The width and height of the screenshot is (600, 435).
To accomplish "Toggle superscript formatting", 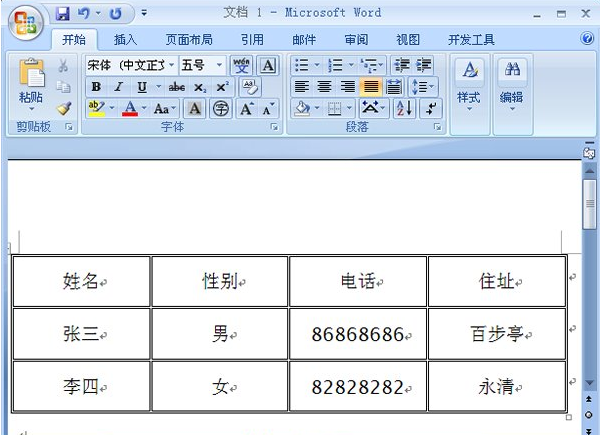I will [222, 87].
